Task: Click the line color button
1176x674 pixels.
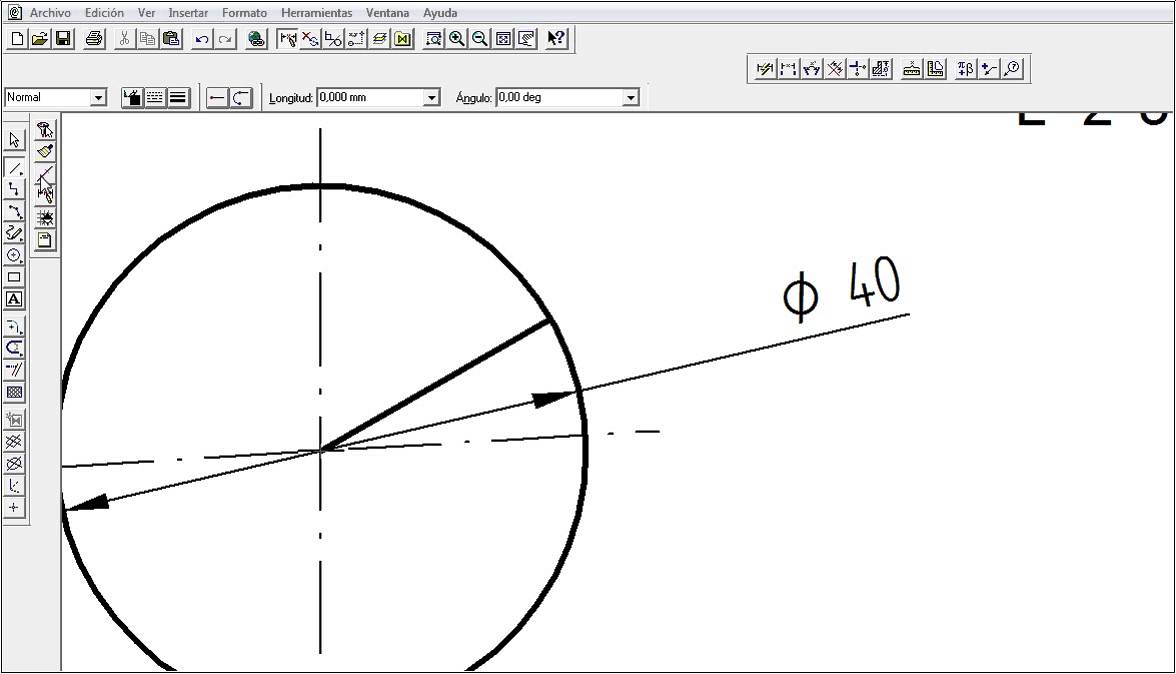Action: pyautogui.click(x=132, y=97)
